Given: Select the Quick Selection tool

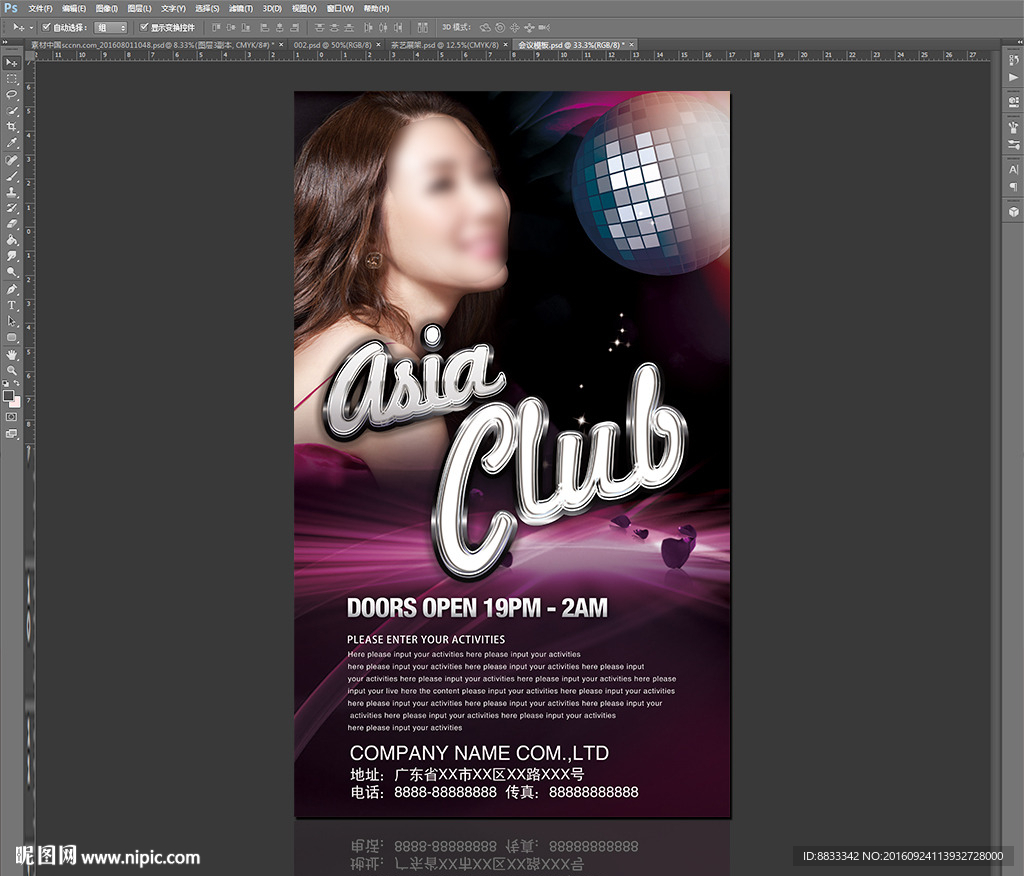Looking at the screenshot, I should coord(12,111).
